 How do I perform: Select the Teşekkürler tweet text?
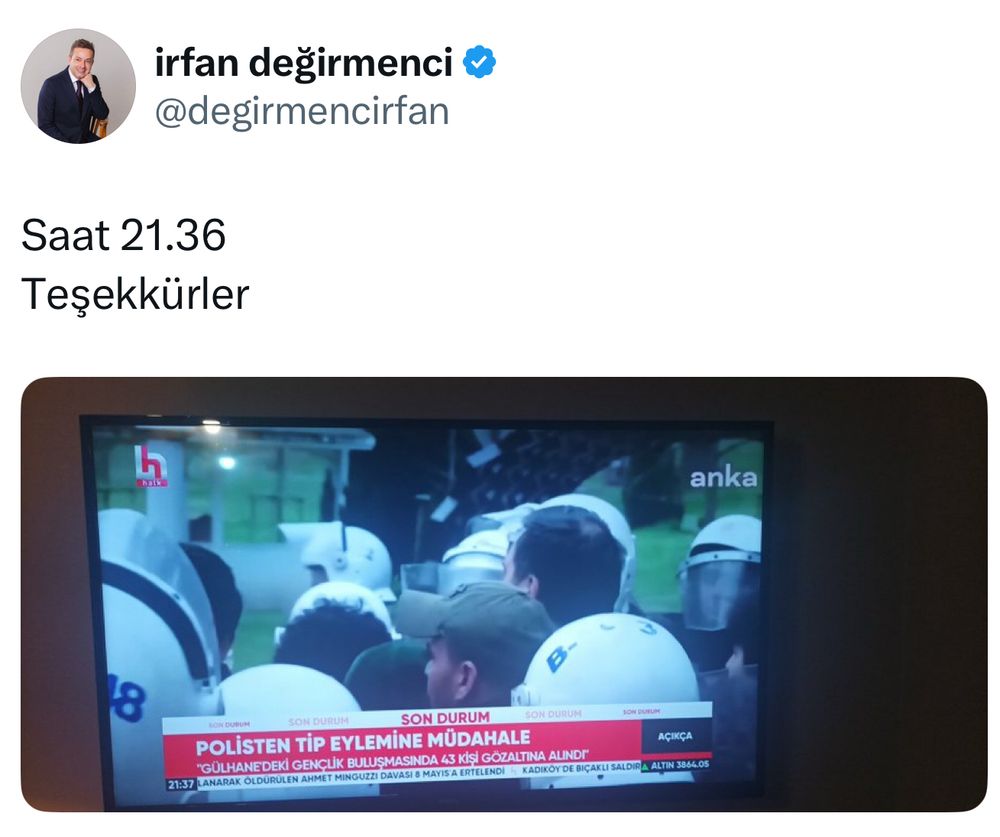tap(135, 294)
